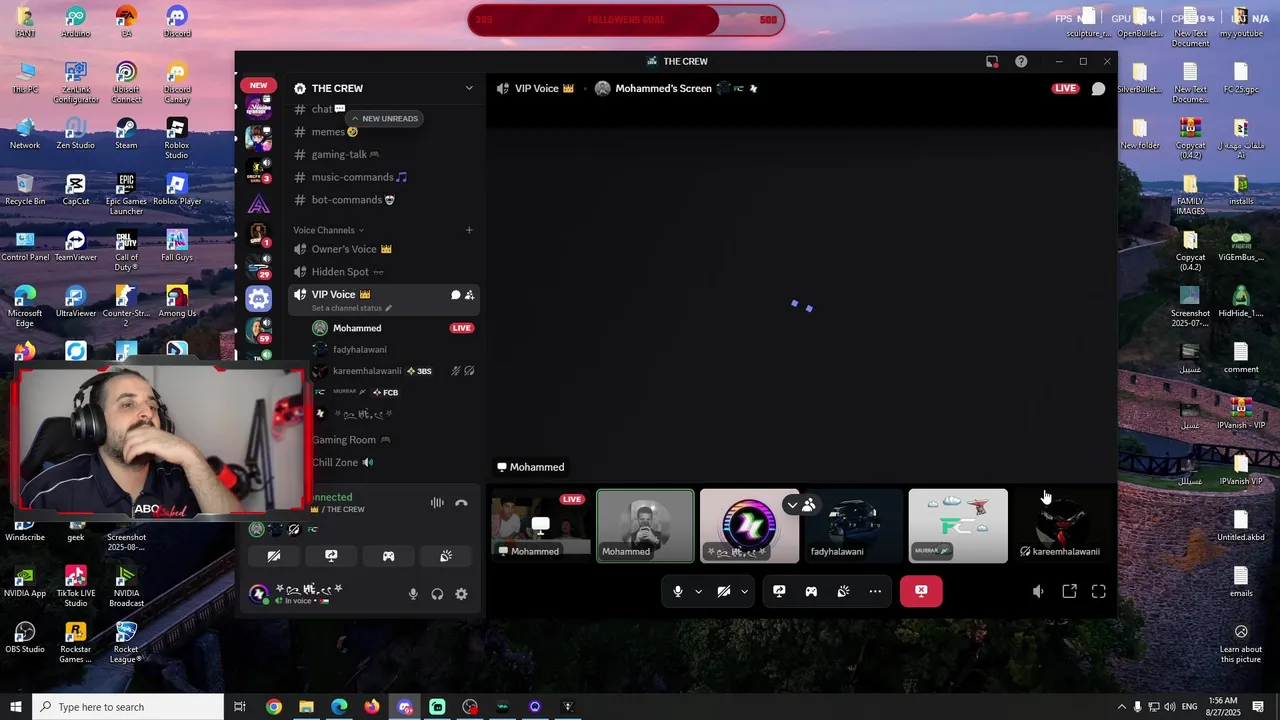
Task: Mute microphone in the call control bar
Action: 678,591
